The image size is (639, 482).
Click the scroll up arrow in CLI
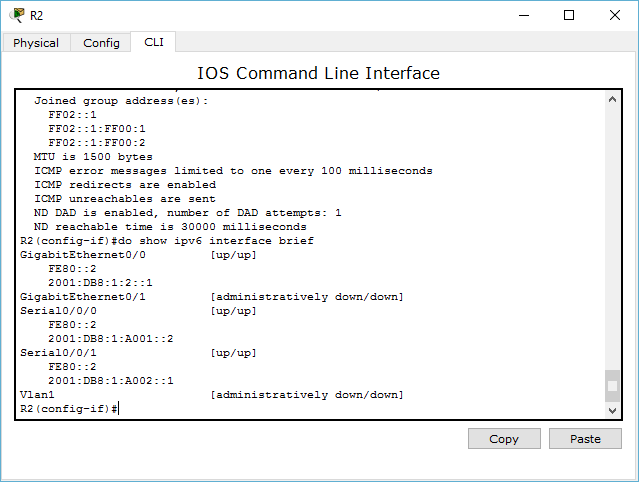tap(612, 99)
